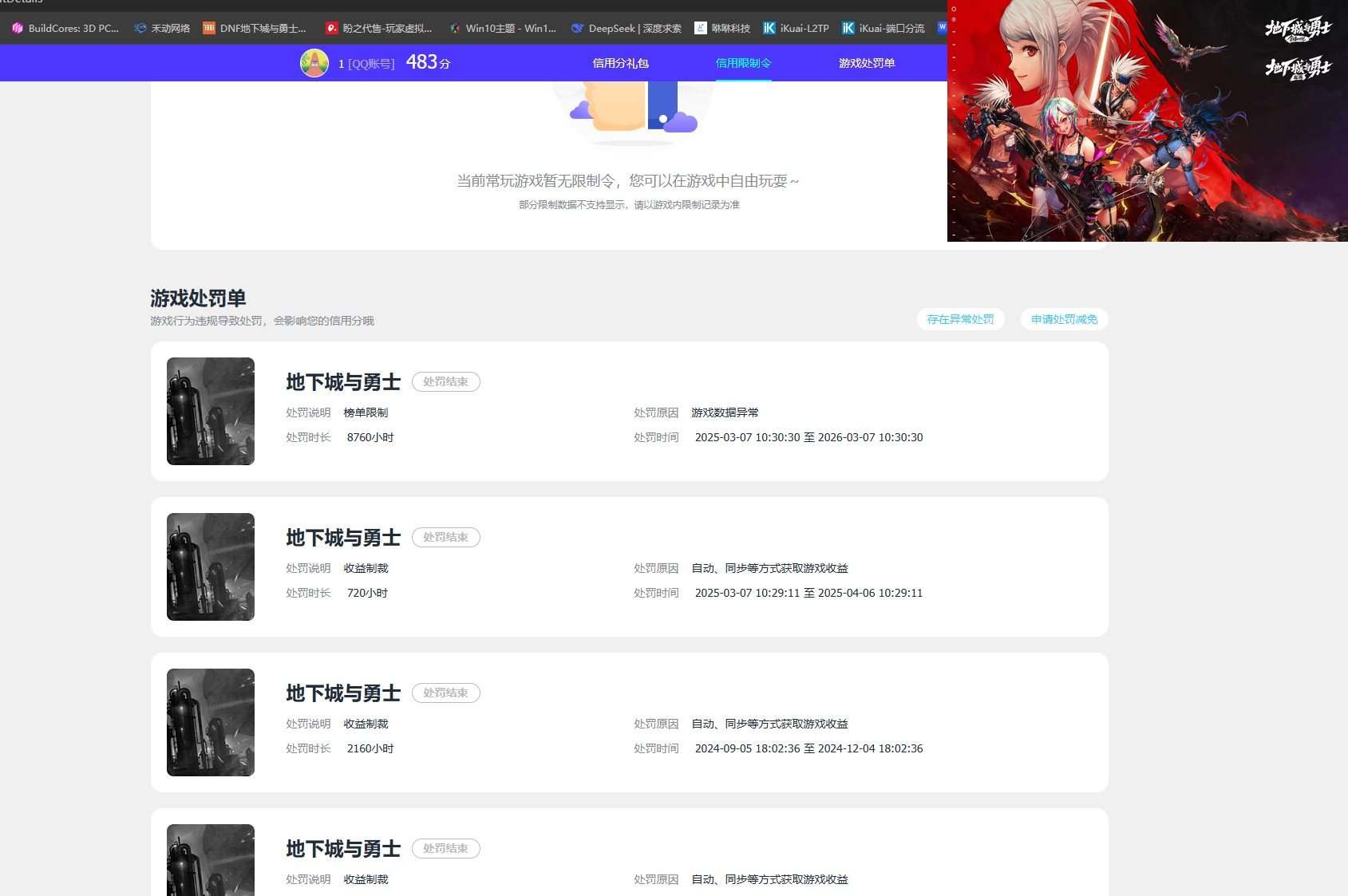Open the 咻咻科技 bookmark
The width and height of the screenshot is (1348, 896).
(x=722, y=28)
